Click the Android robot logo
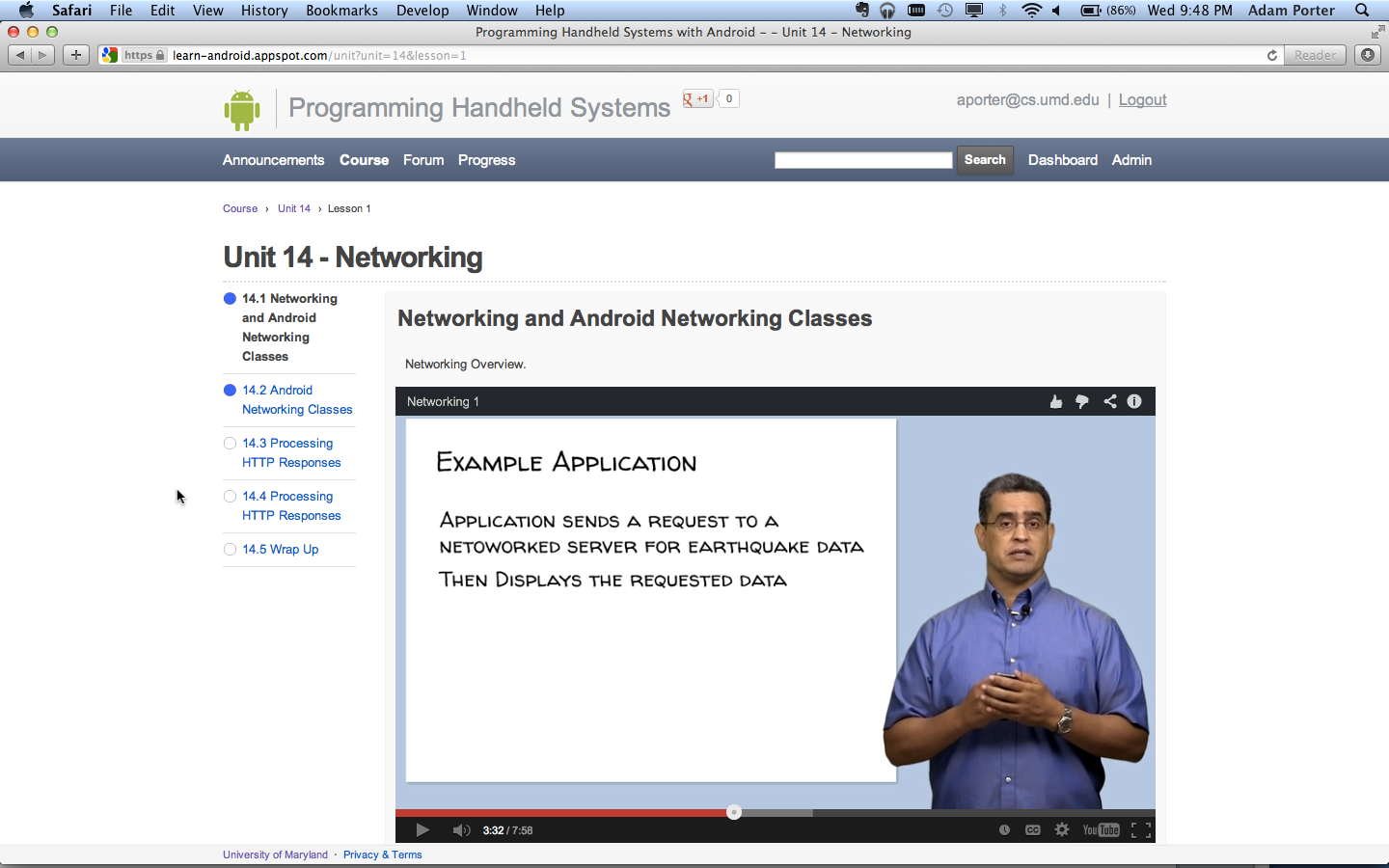Image resolution: width=1389 pixels, height=868 pixels. (x=242, y=110)
